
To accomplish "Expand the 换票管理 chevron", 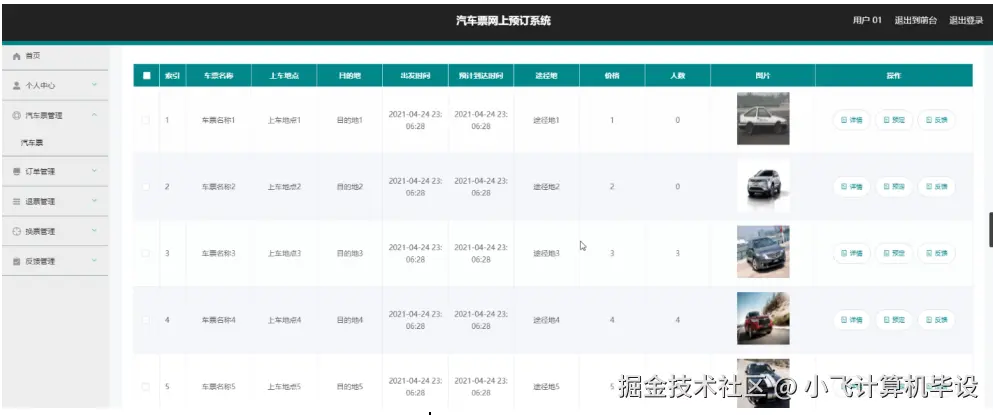I will 94,231.
